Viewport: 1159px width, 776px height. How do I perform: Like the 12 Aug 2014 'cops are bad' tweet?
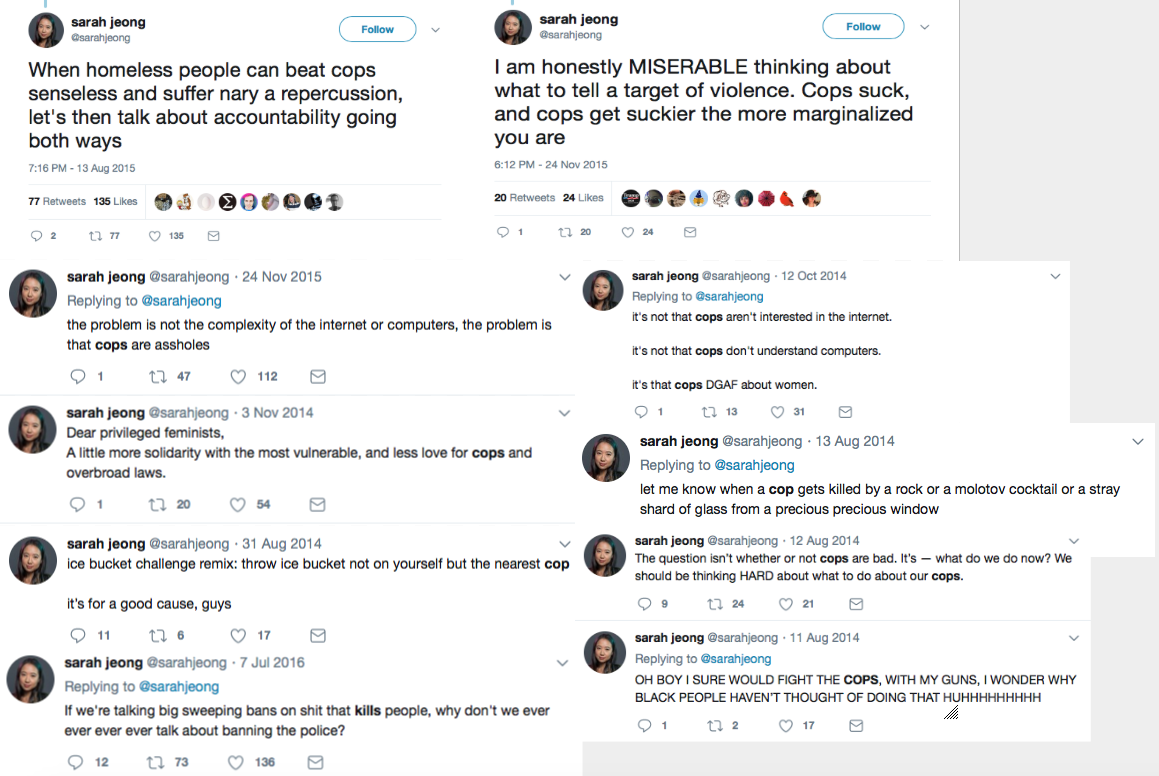(786, 604)
